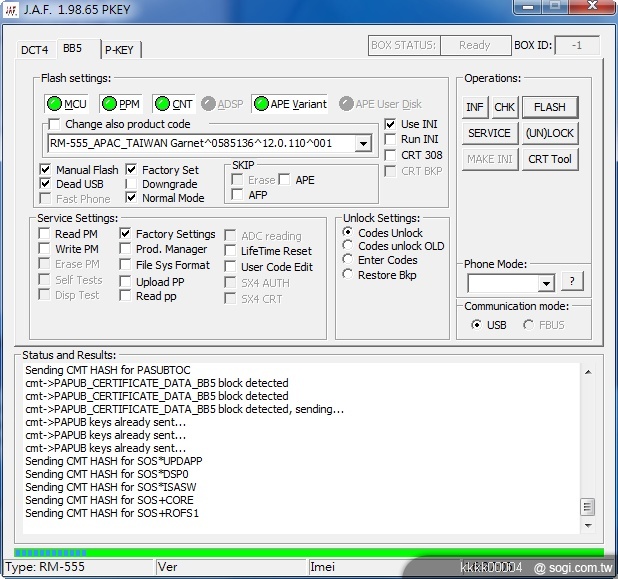The height and width of the screenshot is (579, 618).
Task: Select Codes Unlock radio option
Action: 348,232
